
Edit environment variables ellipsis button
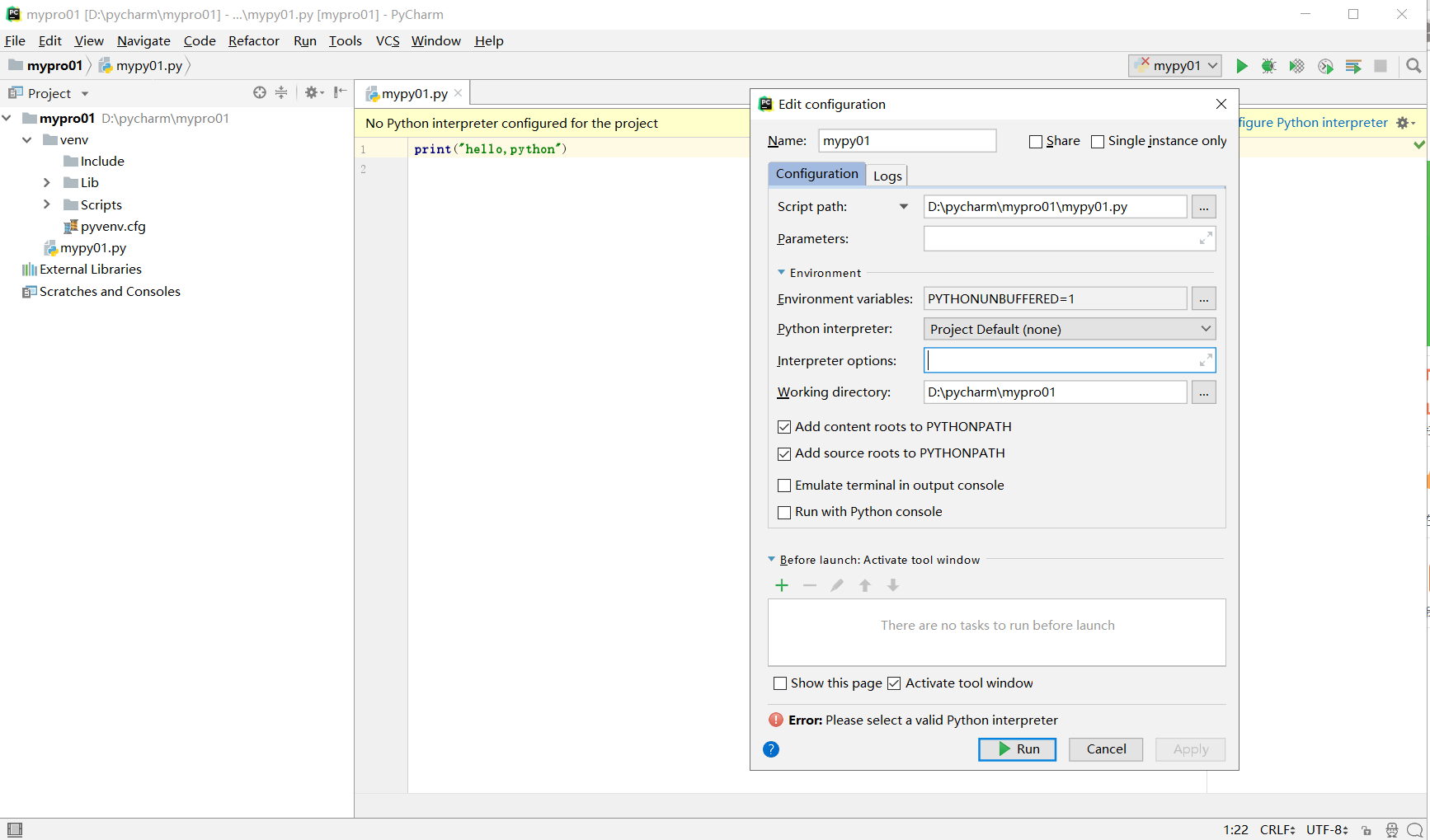pyautogui.click(x=1204, y=298)
